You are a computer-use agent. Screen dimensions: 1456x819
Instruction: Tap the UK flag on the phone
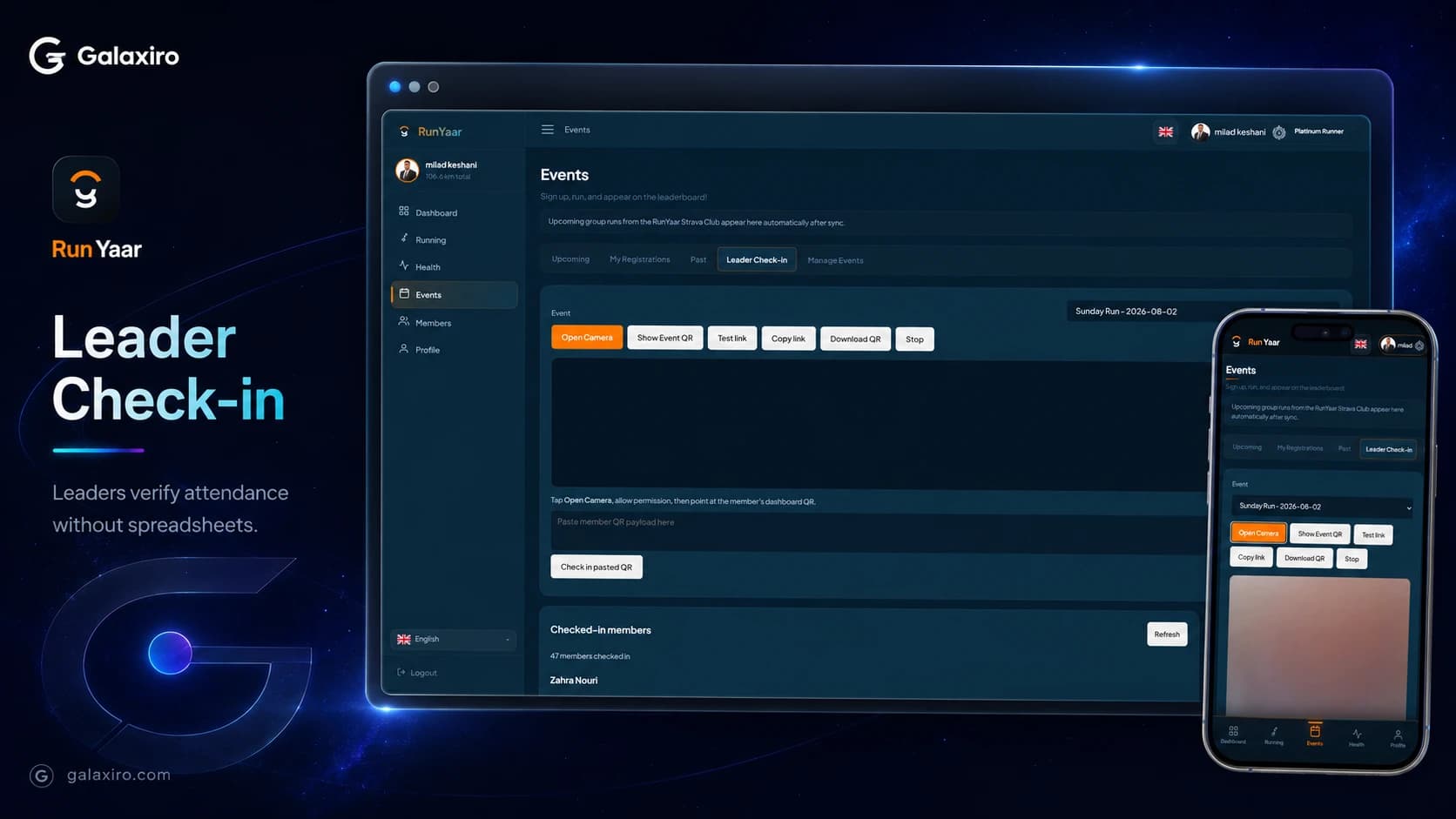pos(1360,345)
